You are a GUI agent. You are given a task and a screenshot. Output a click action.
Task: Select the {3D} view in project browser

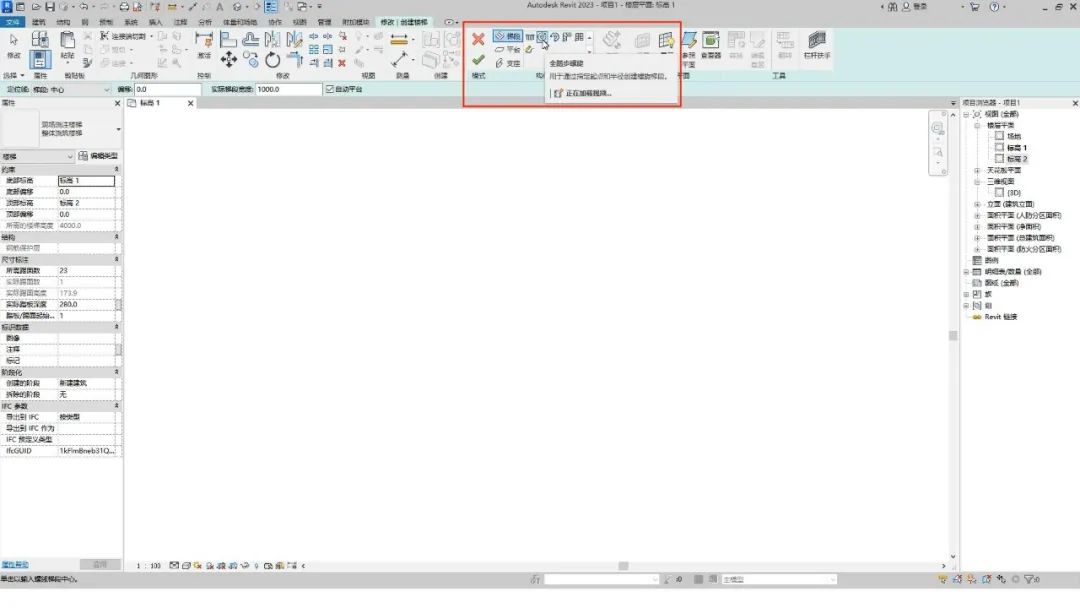pos(1013,193)
